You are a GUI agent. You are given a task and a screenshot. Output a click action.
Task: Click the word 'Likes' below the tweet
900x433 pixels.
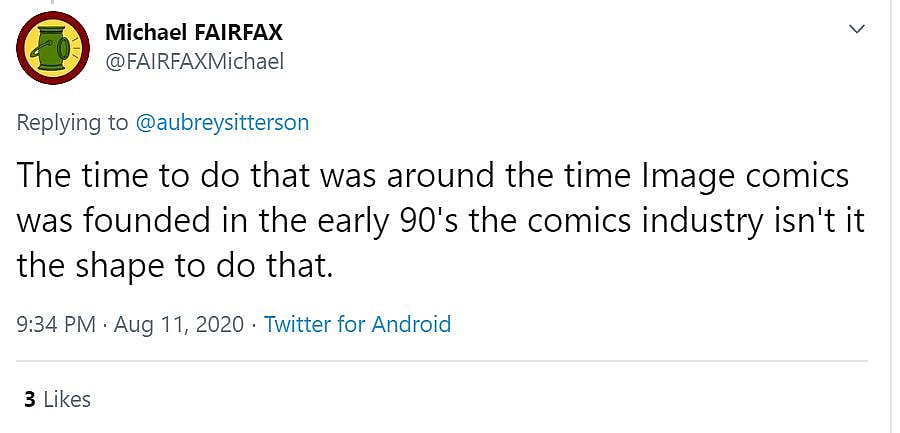[67, 399]
